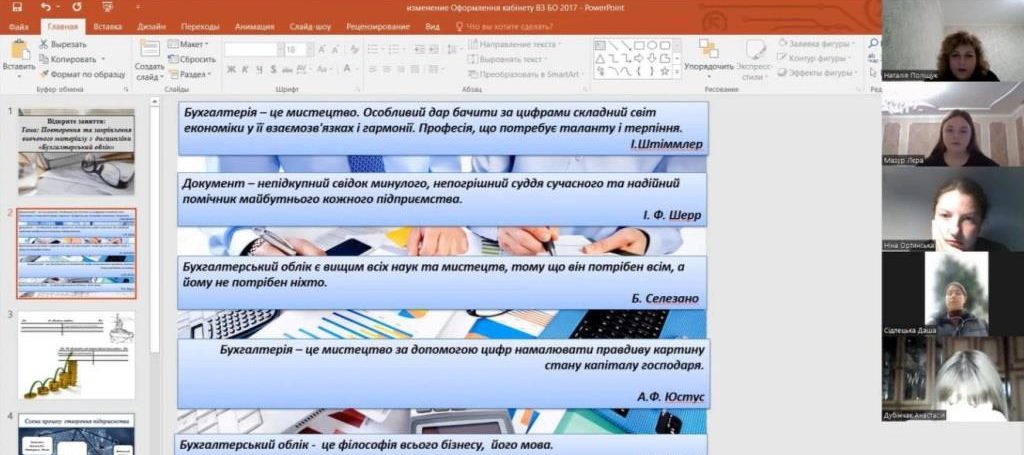This screenshot has height=455, width=1024.
Task: Toggle align text right
Action: click(400, 69)
